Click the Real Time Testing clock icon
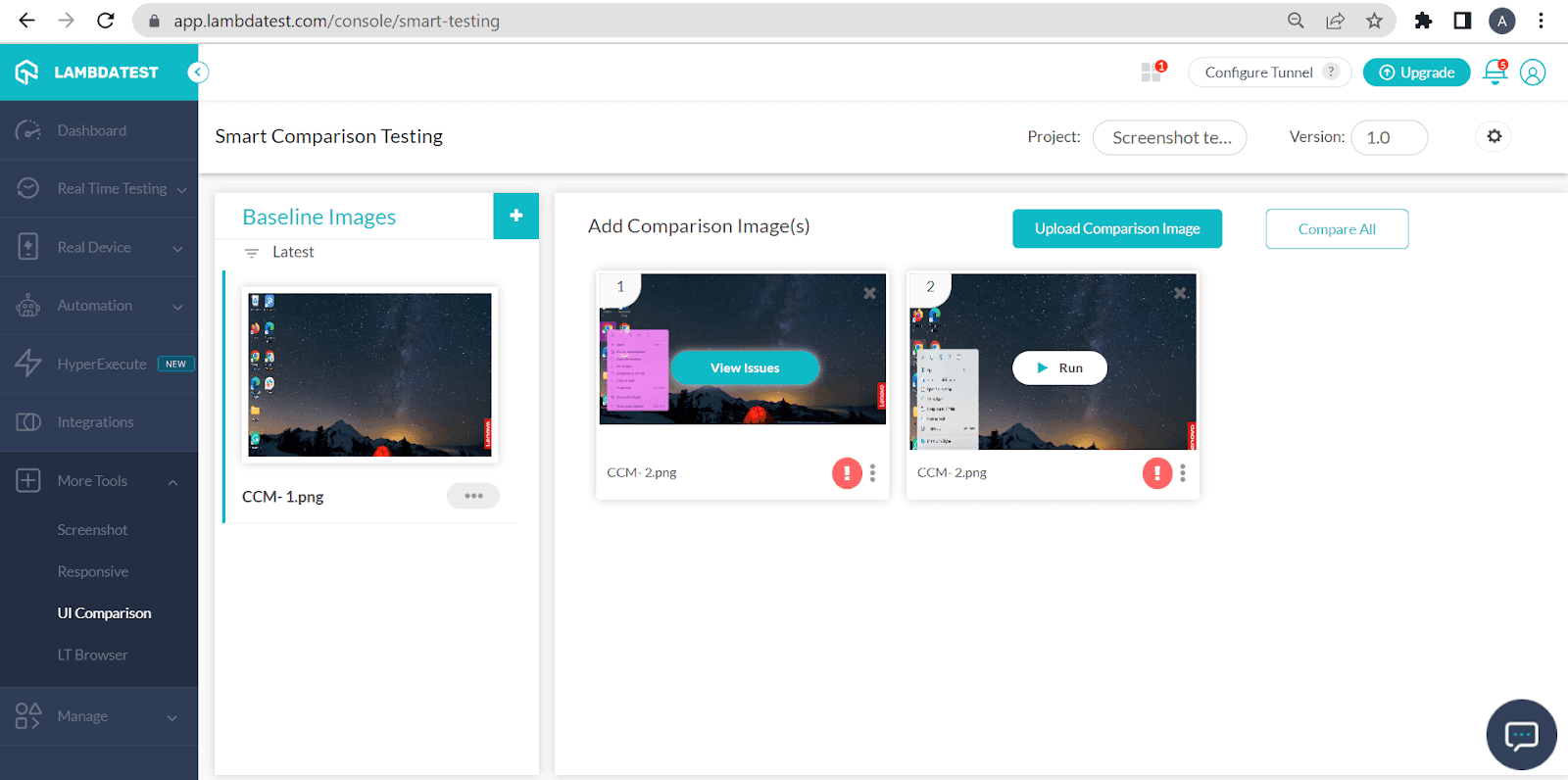The height and width of the screenshot is (780, 1568). click(x=28, y=188)
